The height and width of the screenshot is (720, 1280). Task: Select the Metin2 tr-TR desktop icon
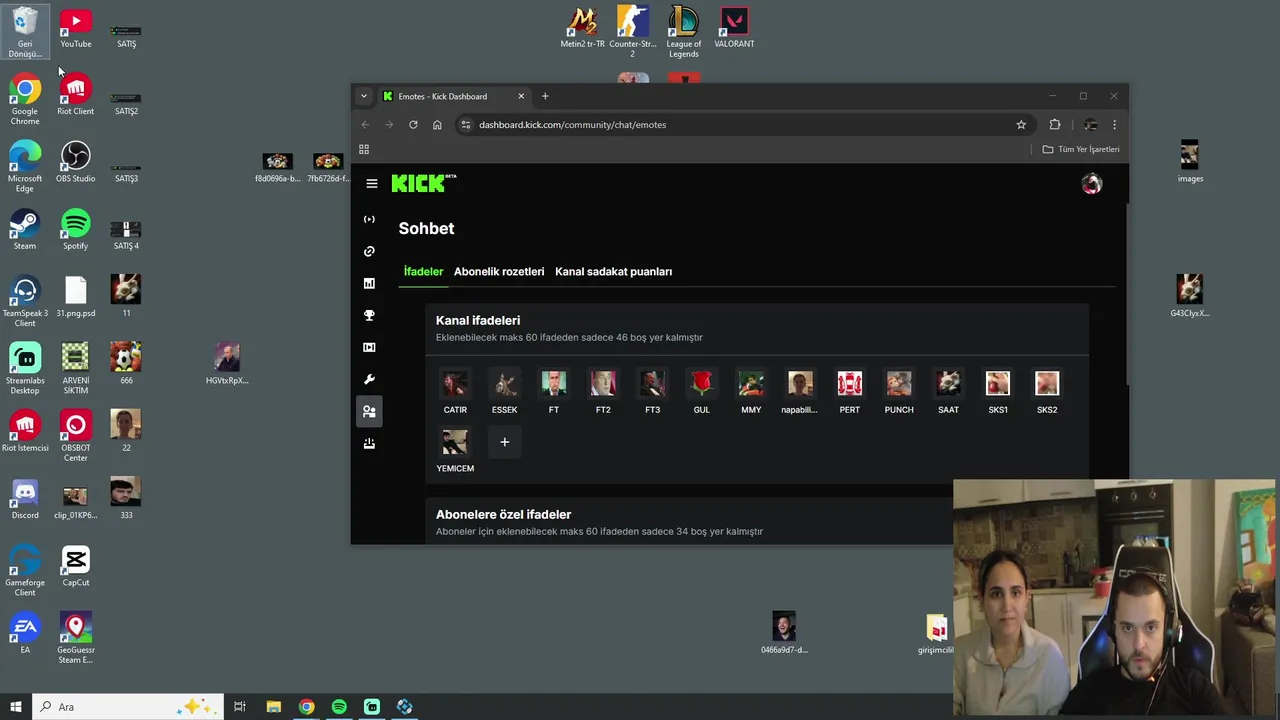point(582,27)
